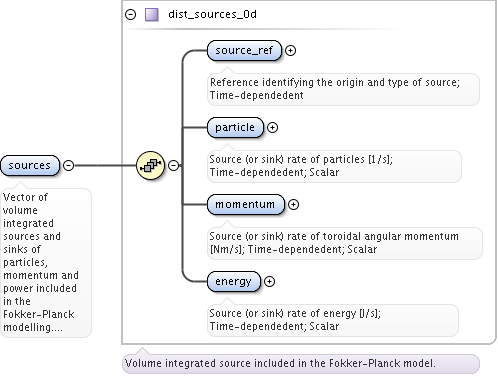
Task: Select the source_ref element node
Action: [244, 51]
